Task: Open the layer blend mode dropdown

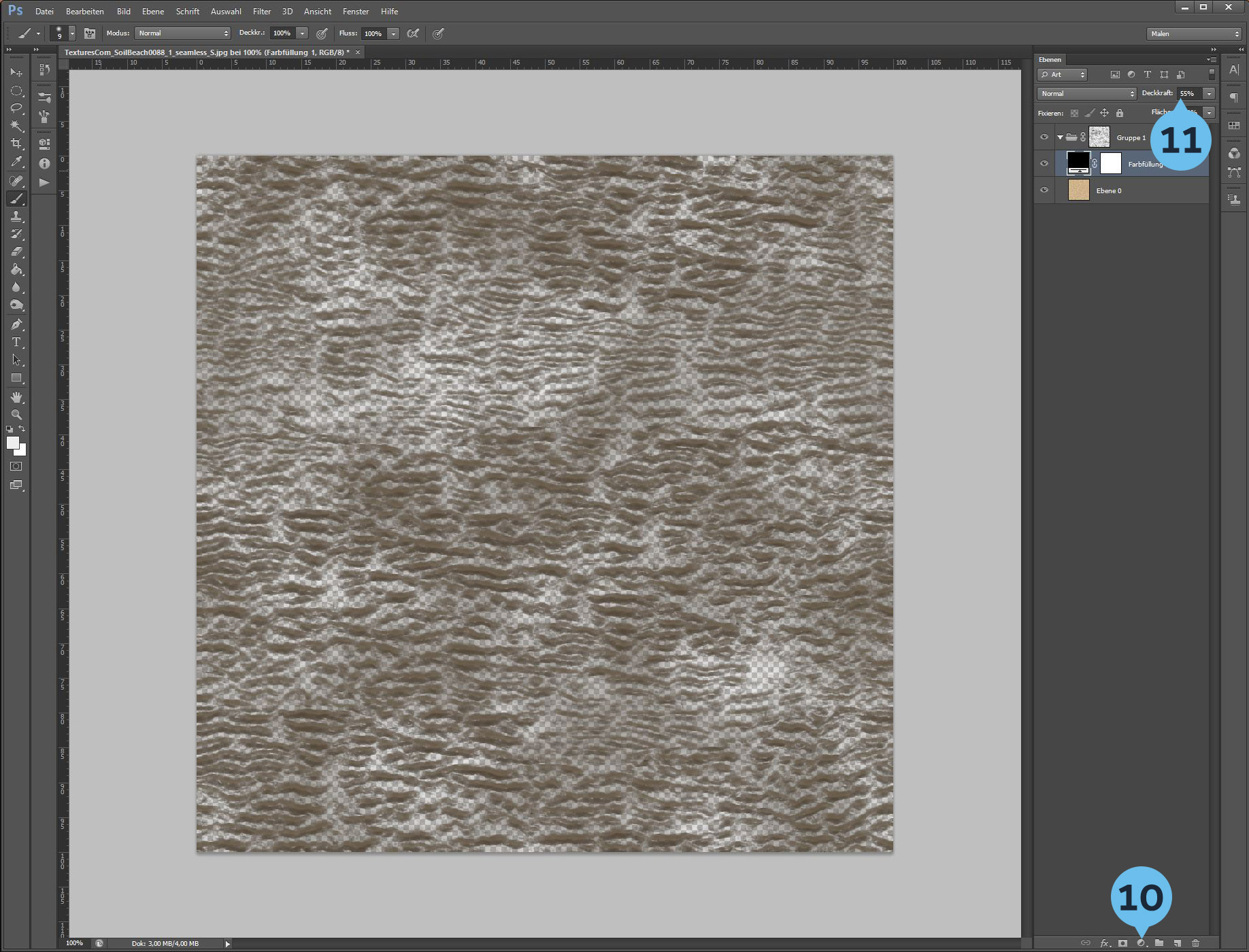Action: 1086,93
